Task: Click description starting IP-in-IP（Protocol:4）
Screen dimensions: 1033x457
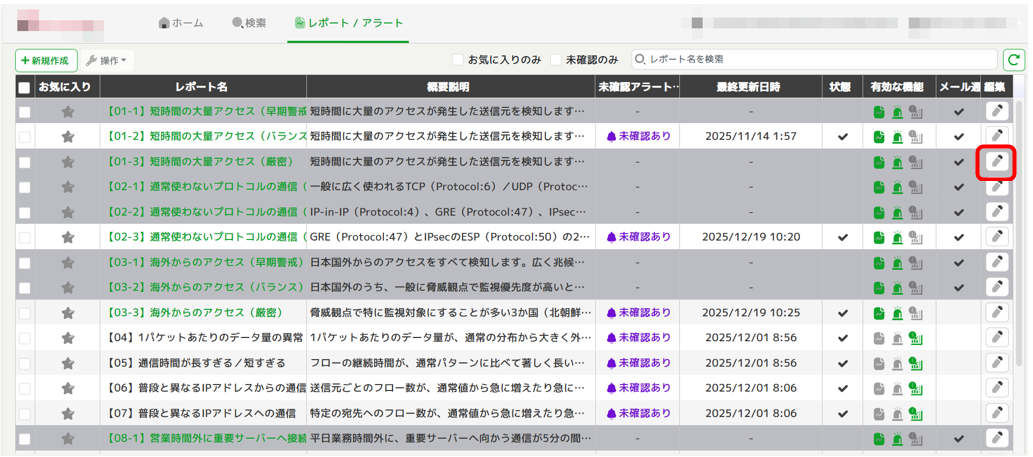Action: pyautogui.click(x=448, y=212)
